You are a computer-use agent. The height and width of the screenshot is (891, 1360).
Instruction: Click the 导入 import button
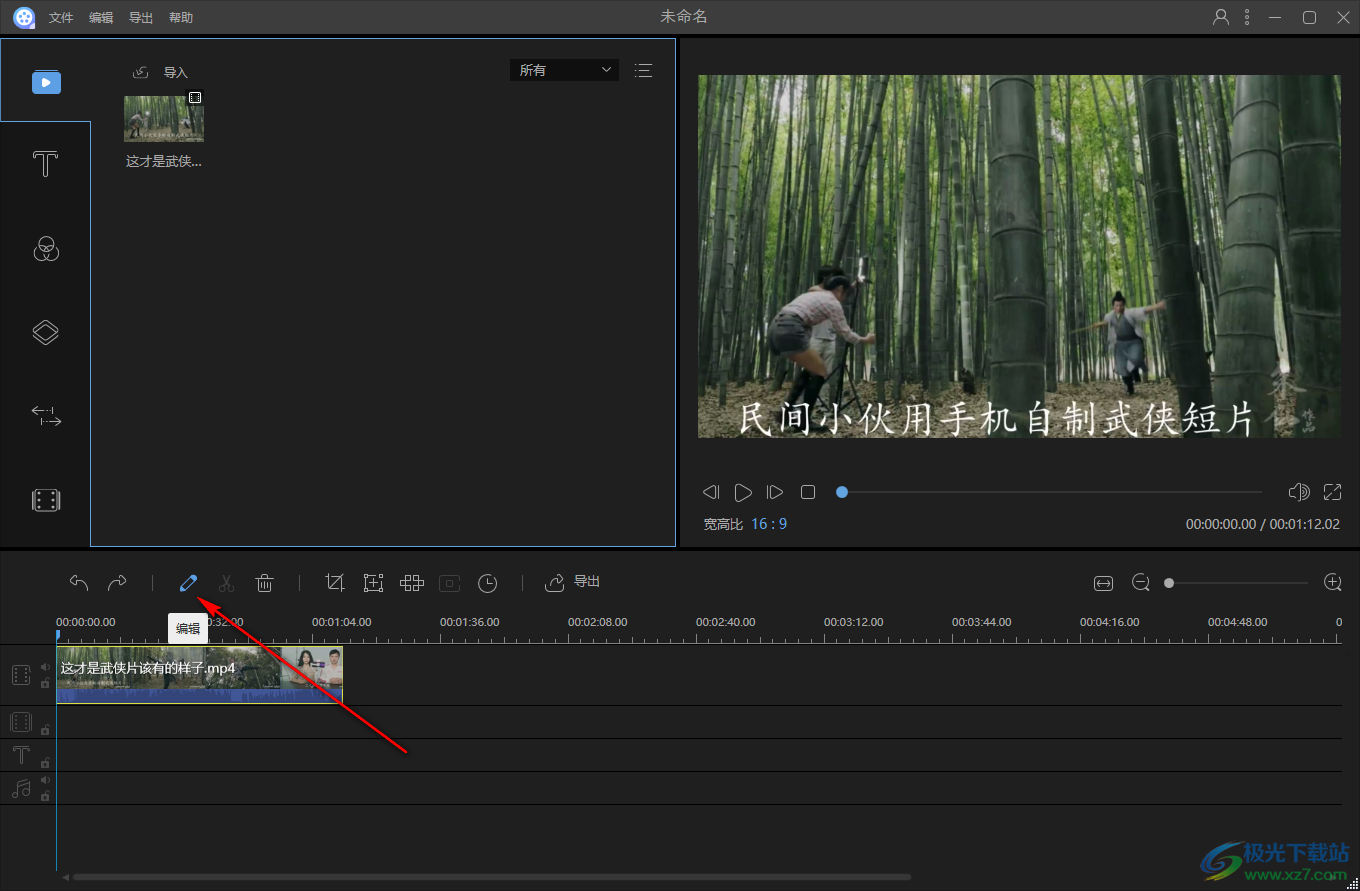[x=161, y=72]
